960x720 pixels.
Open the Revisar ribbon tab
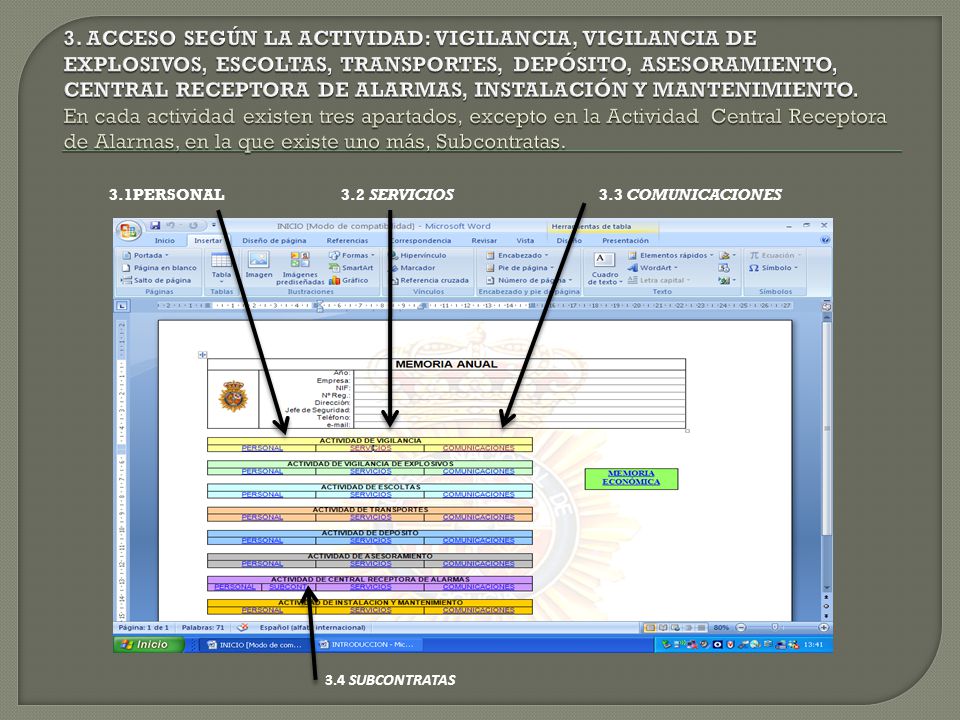[484, 241]
